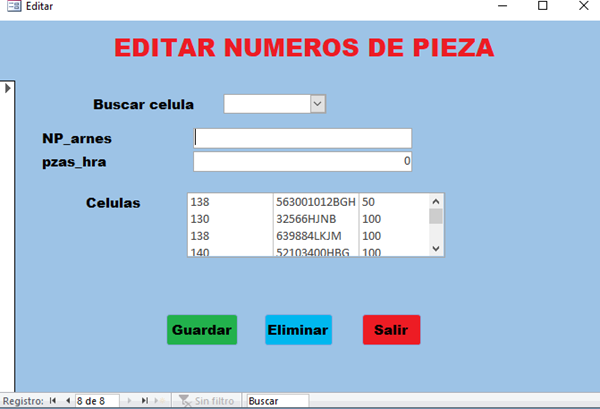This screenshot has height=409, width=600.
Task: Click the green Guardar button
Action: pos(202,330)
